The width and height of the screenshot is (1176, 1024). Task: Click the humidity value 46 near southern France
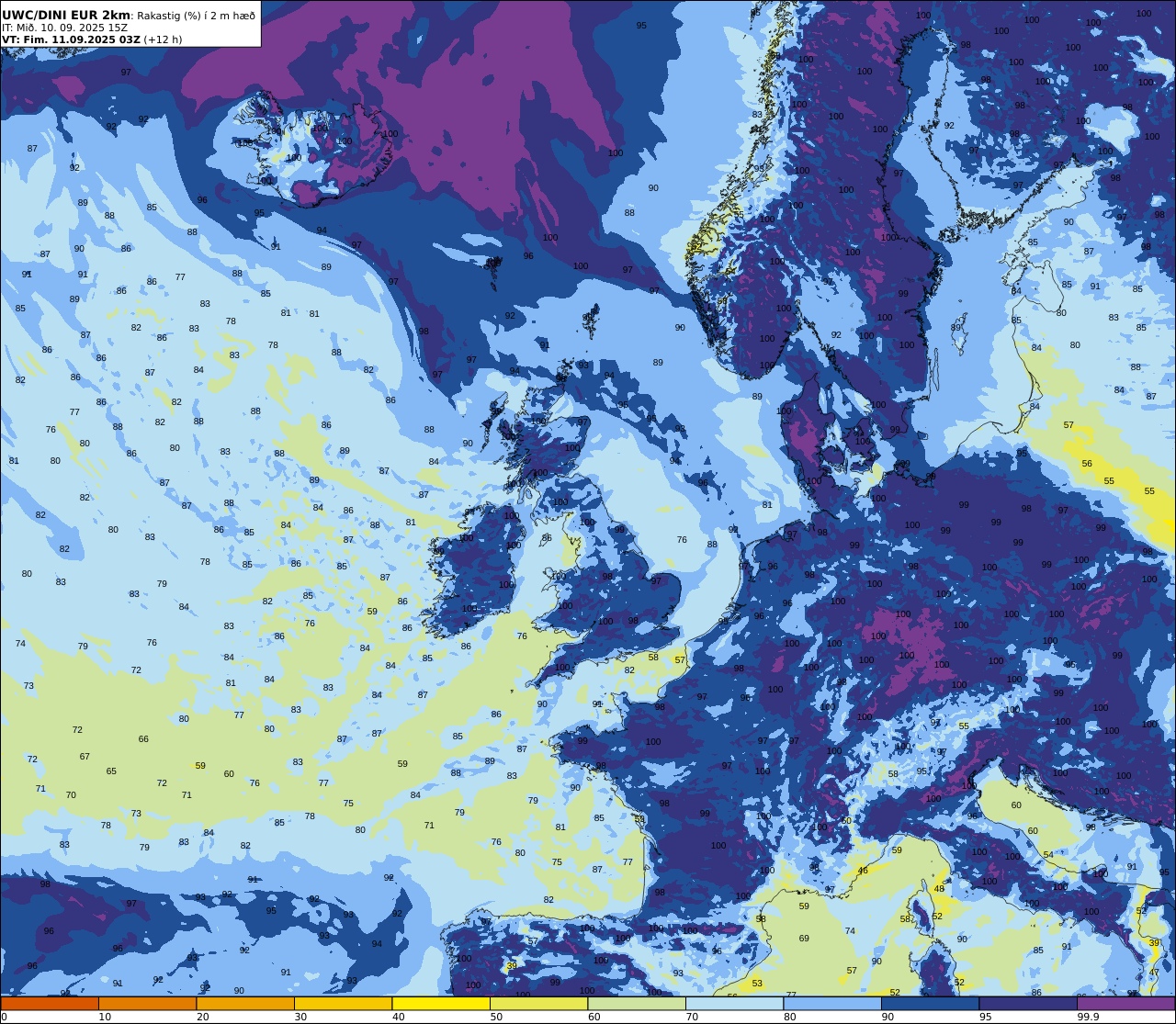coord(863,871)
